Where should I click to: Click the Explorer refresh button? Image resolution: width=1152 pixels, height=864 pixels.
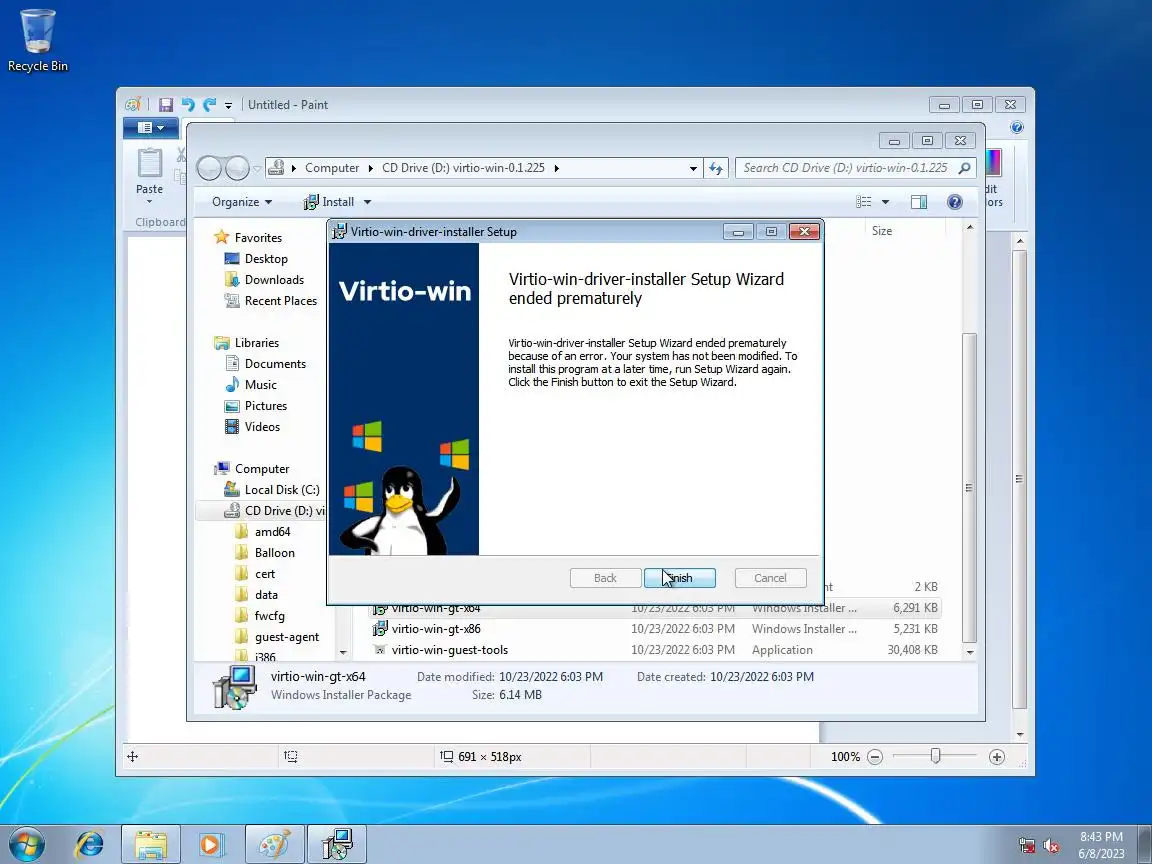click(716, 168)
